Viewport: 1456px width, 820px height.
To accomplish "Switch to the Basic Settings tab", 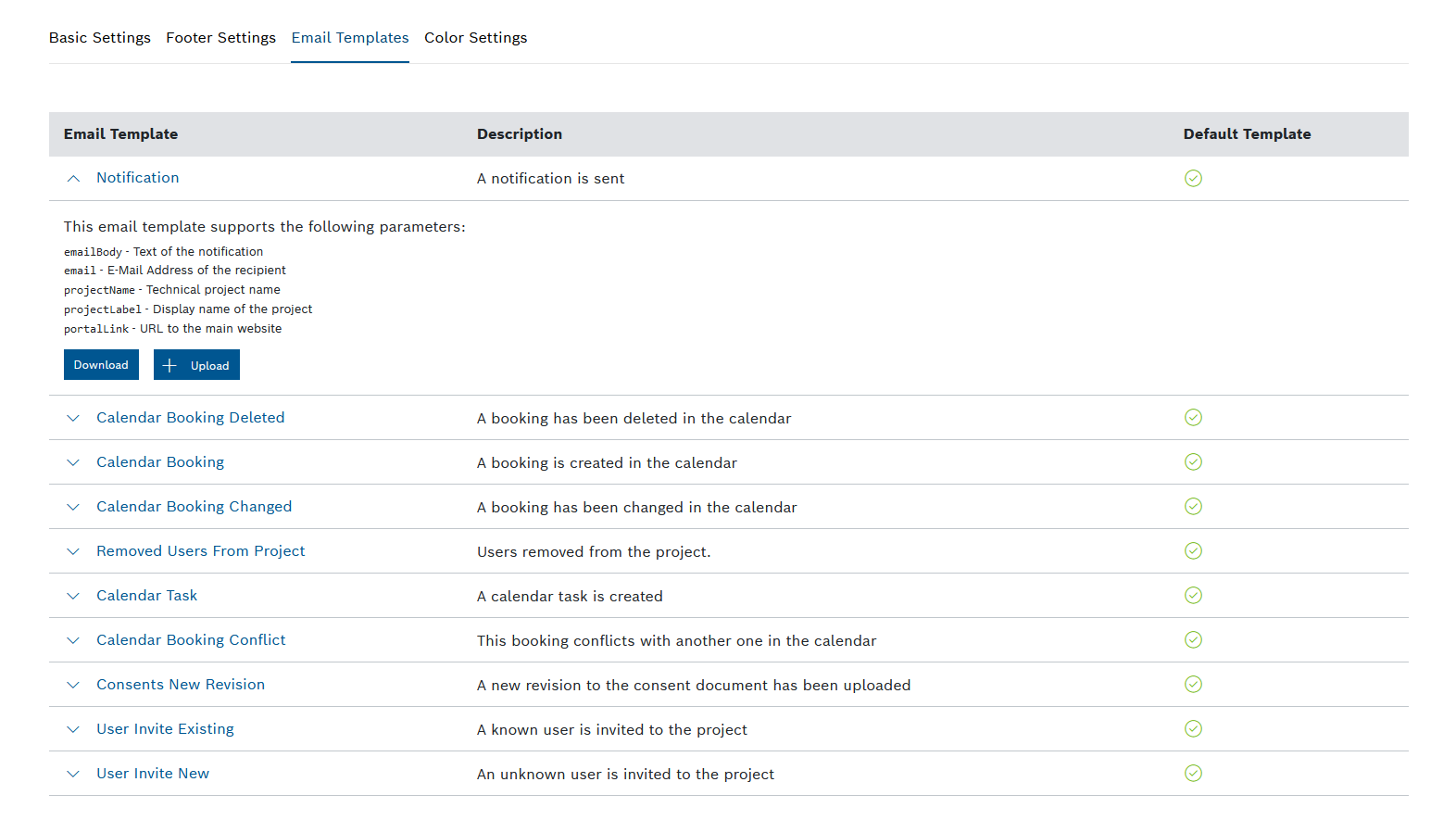I will pos(100,38).
